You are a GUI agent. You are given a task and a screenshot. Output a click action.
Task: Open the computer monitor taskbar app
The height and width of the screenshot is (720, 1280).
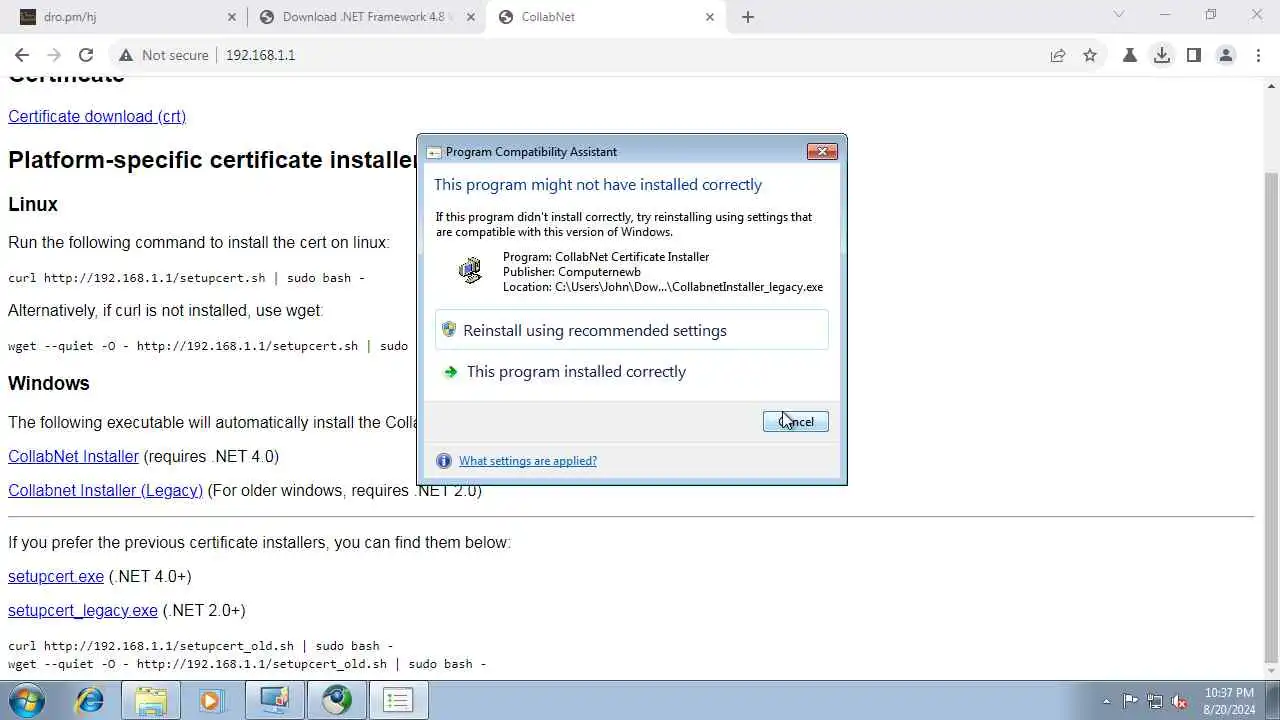tap(274, 700)
